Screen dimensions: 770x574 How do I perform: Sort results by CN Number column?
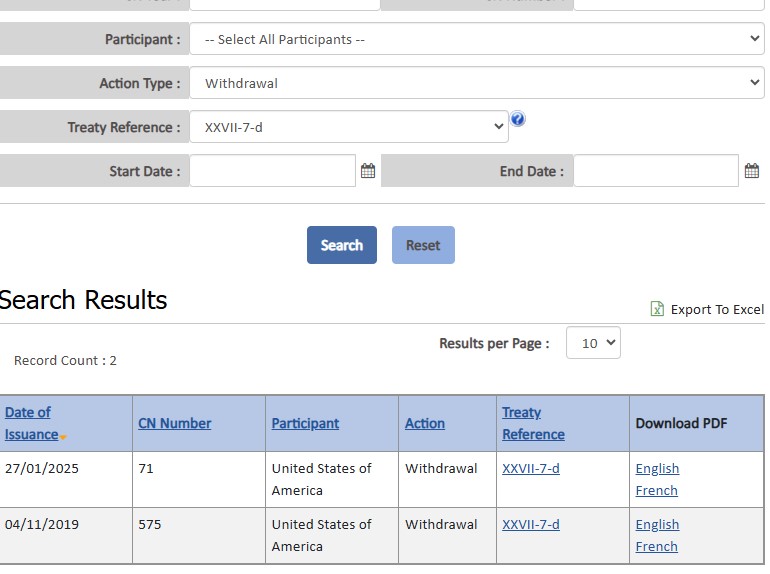[x=174, y=423]
